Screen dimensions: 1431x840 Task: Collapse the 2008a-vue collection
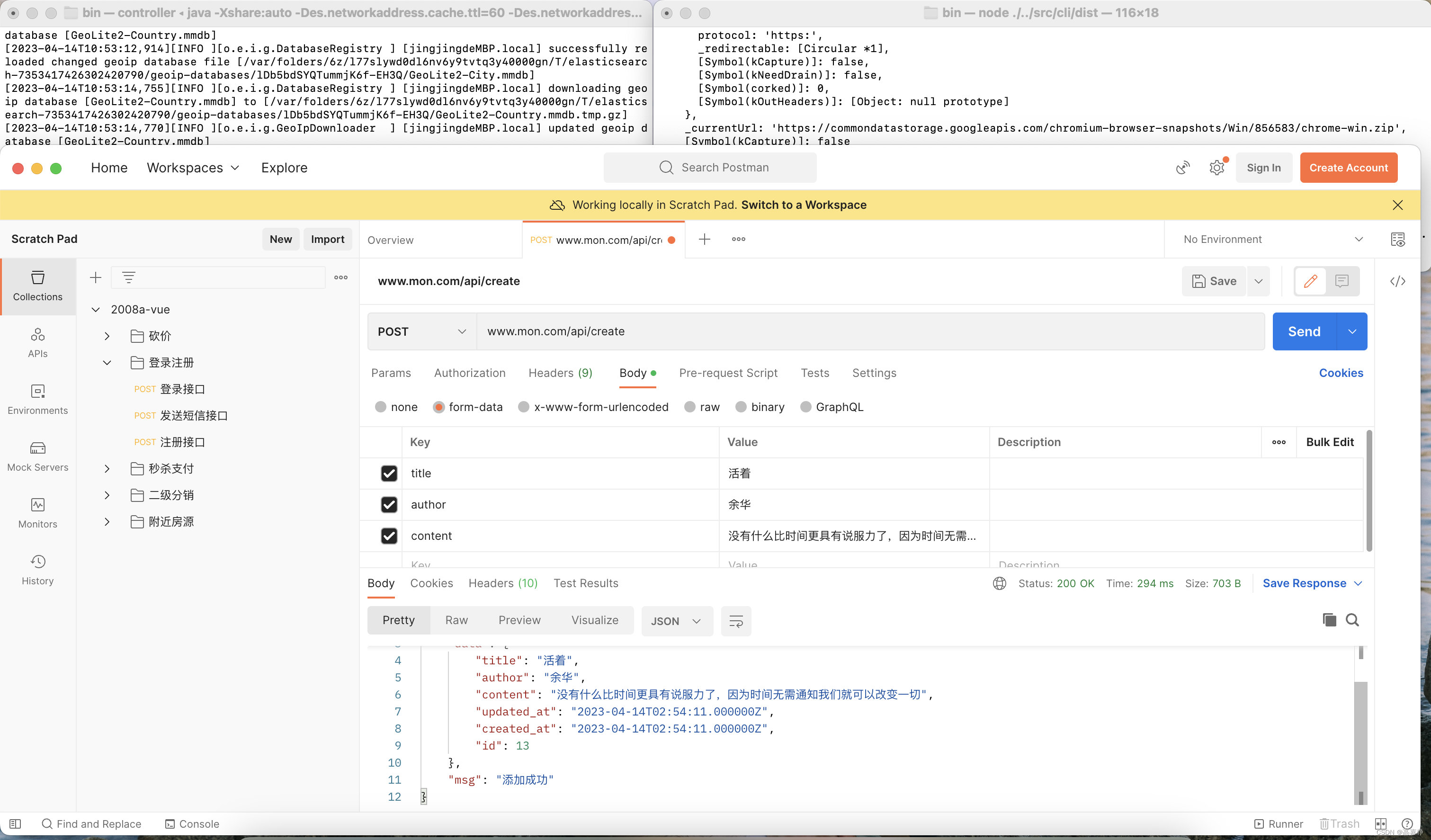tap(95, 310)
